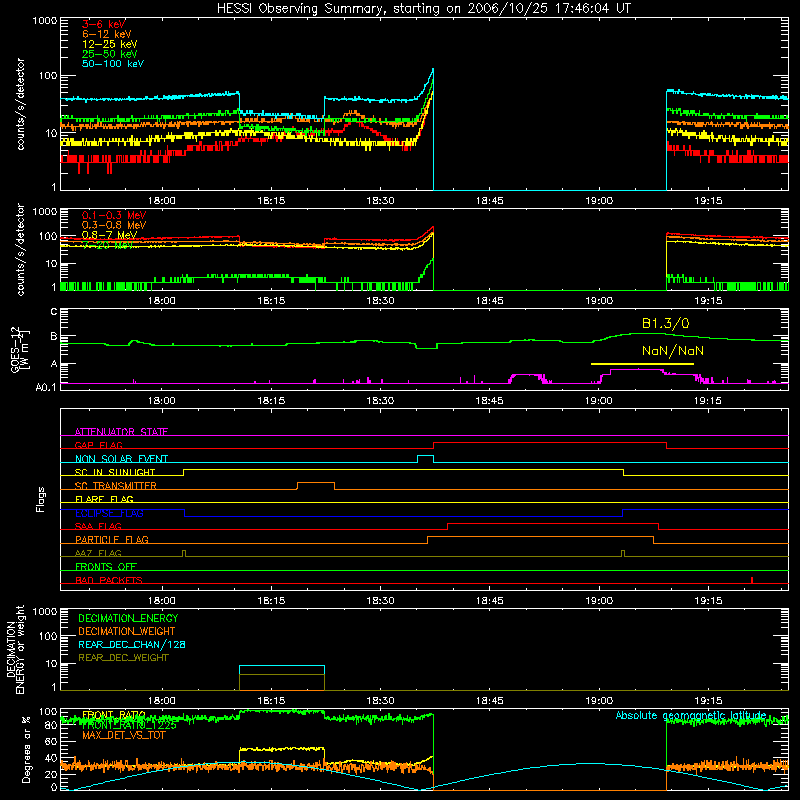This screenshot has width=800, height=800.
Task: Select the 3-6 keV legend label
Action: tap(104, 24)
